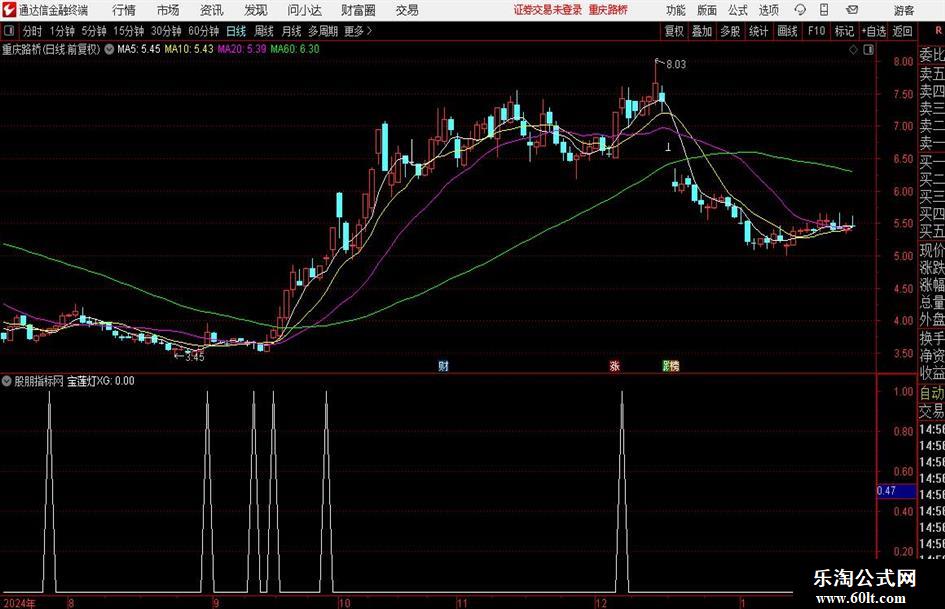
Task: Click the 返回 back button
Action: pyautogui.click(x=902, y=31)
